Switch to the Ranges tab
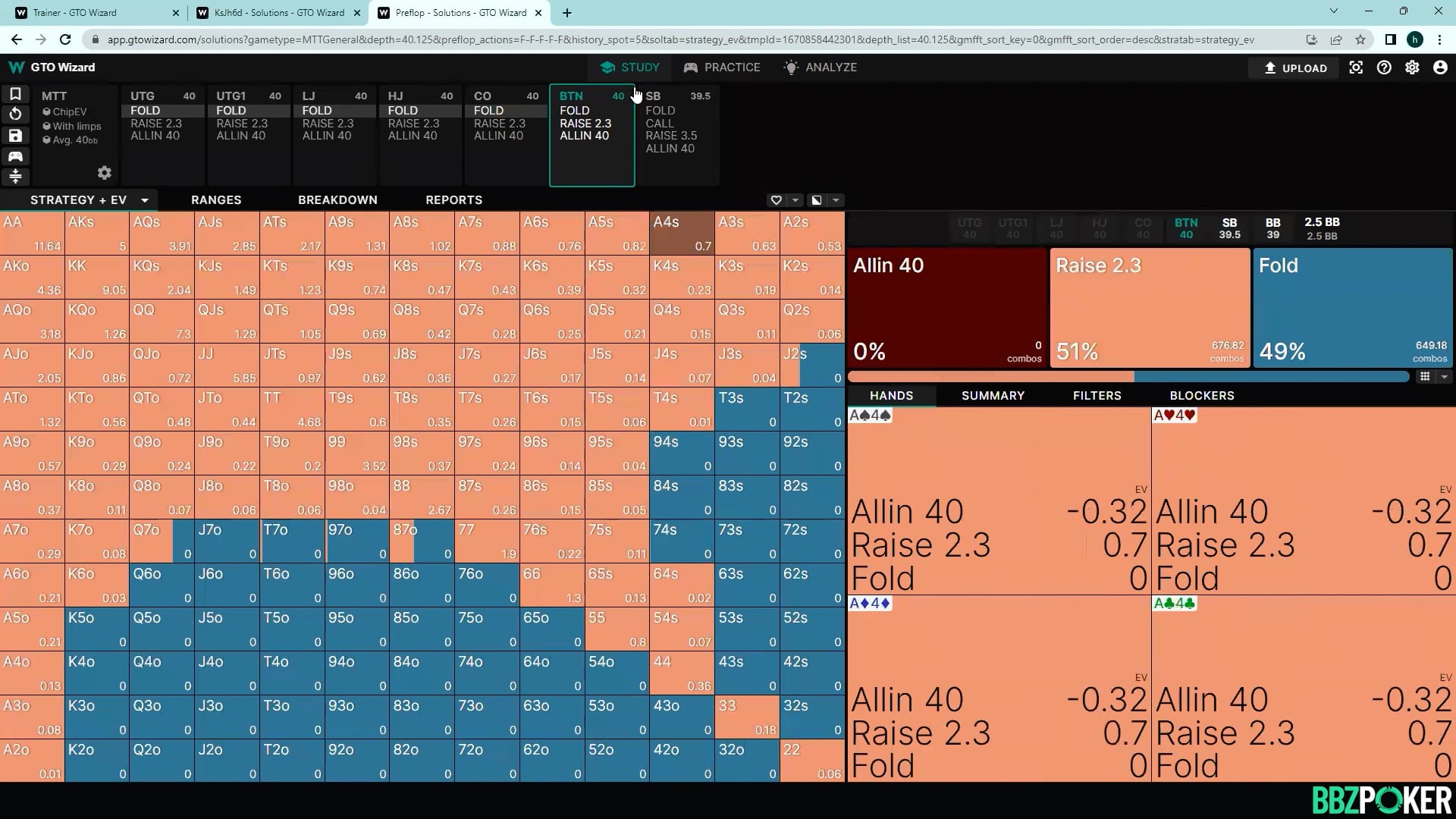 point(216,200)
